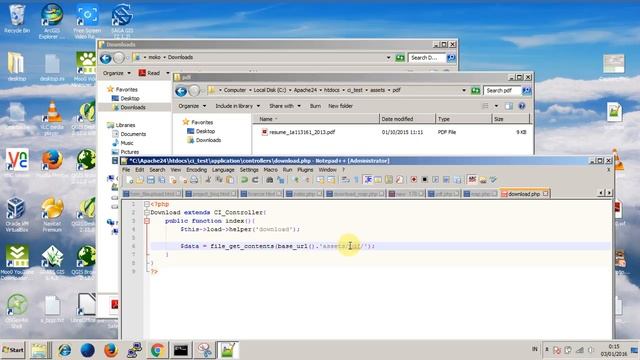Click Read button in Downloads window
The height and width of the screenshot is (360, 640).
[x=150, y=73]
